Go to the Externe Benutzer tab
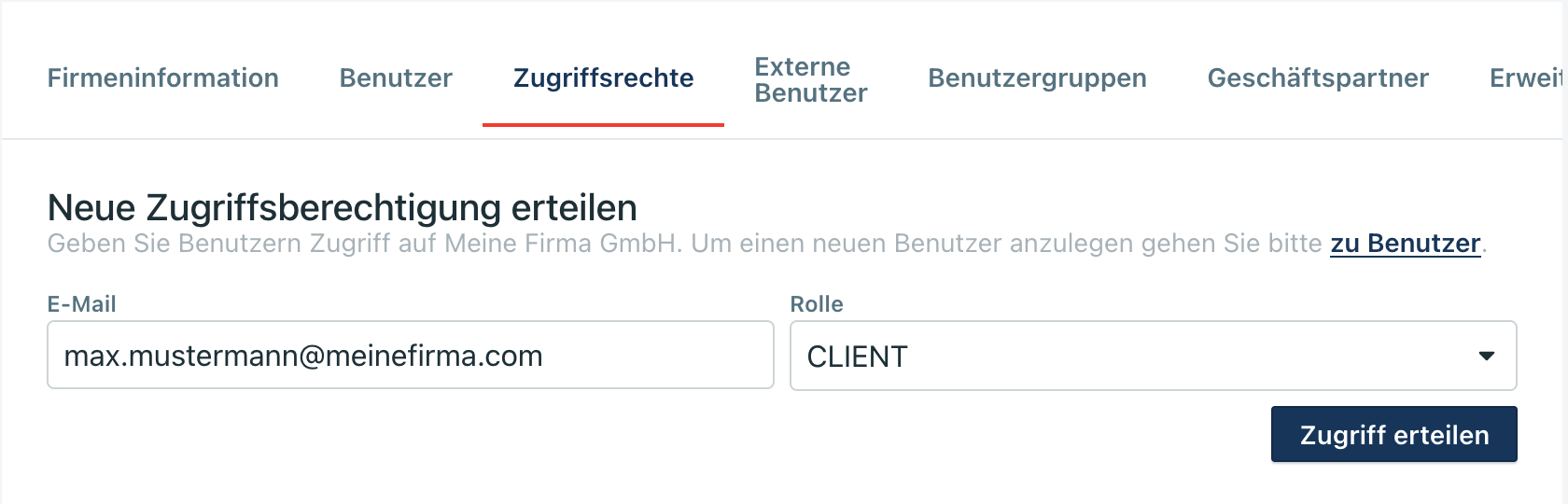 point(810,80)
